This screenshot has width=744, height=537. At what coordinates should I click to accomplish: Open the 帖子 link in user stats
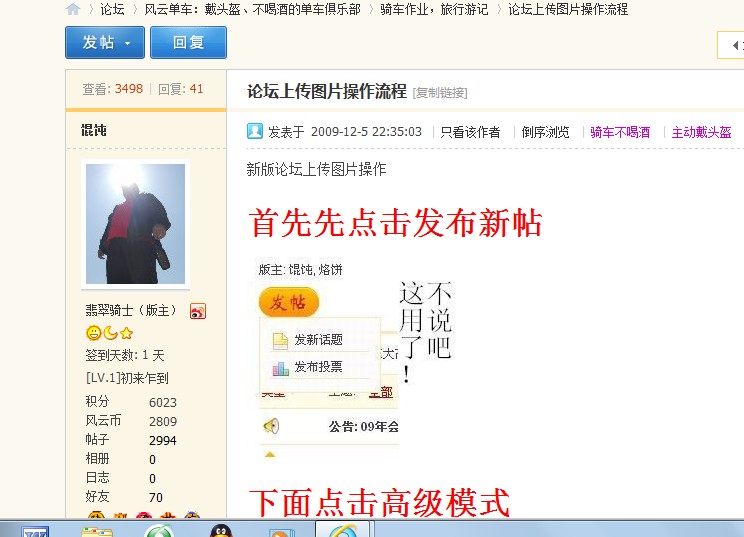(x=97, y=439)
